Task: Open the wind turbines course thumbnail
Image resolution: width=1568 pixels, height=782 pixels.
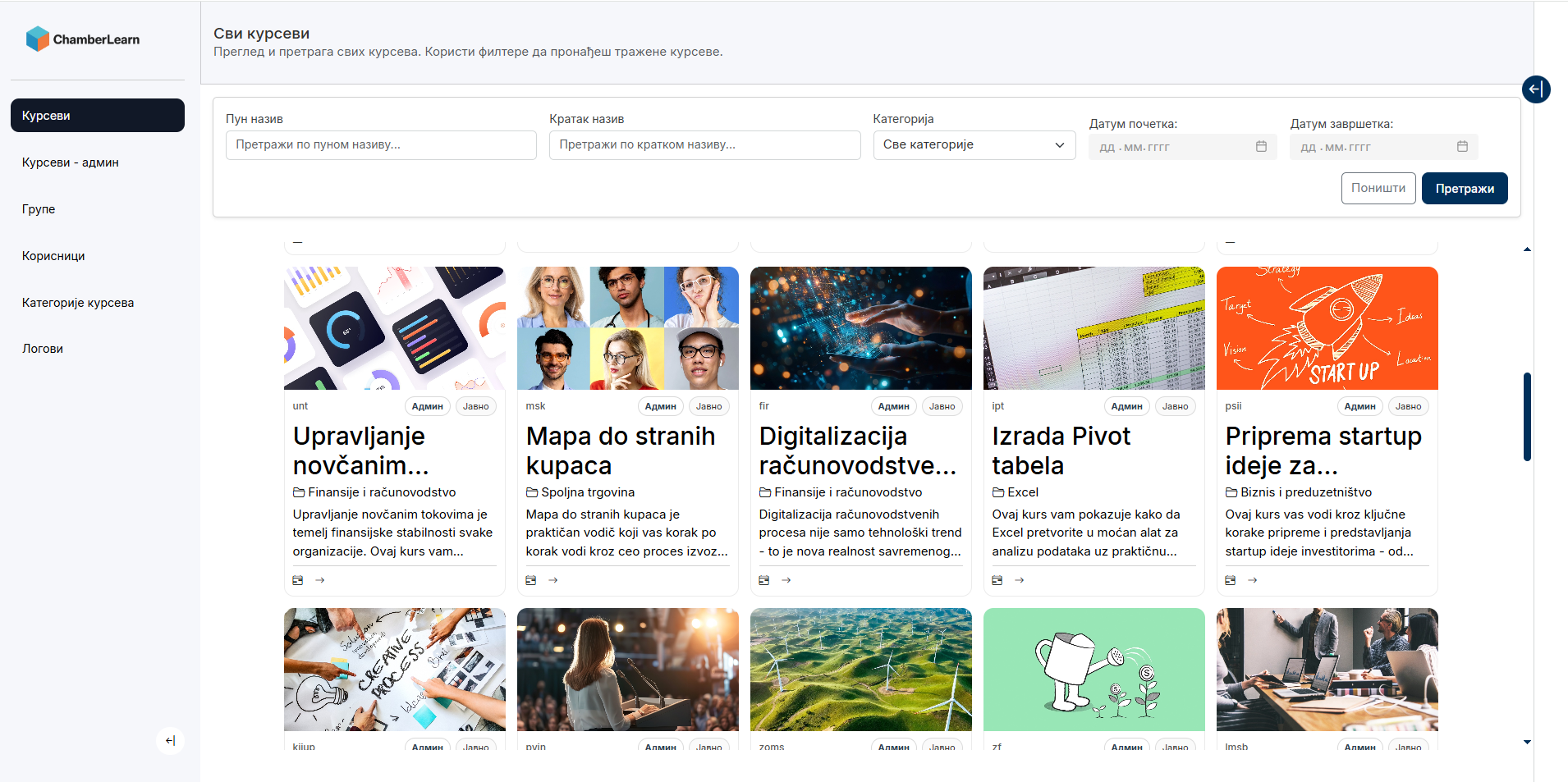Action: point(861,670)
